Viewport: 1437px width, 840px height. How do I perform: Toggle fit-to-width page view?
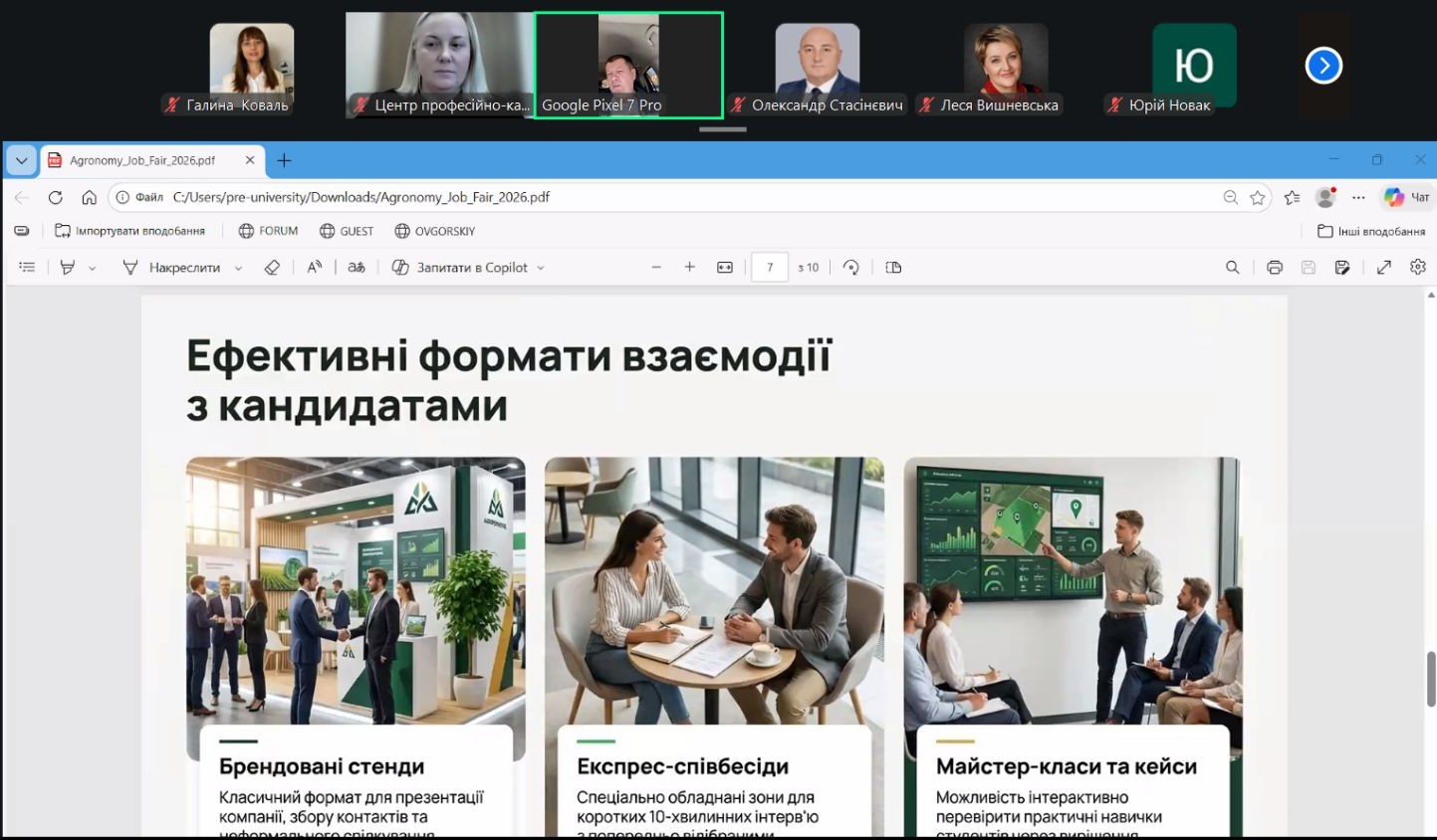(725, 268)
